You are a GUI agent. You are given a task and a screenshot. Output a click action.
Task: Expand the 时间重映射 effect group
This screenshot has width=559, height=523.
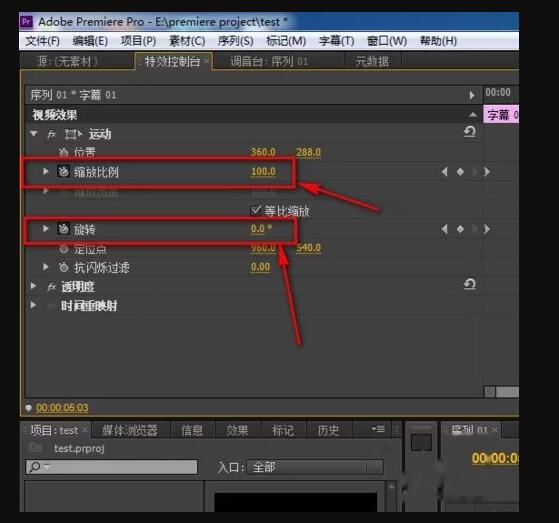coord(34,305)
